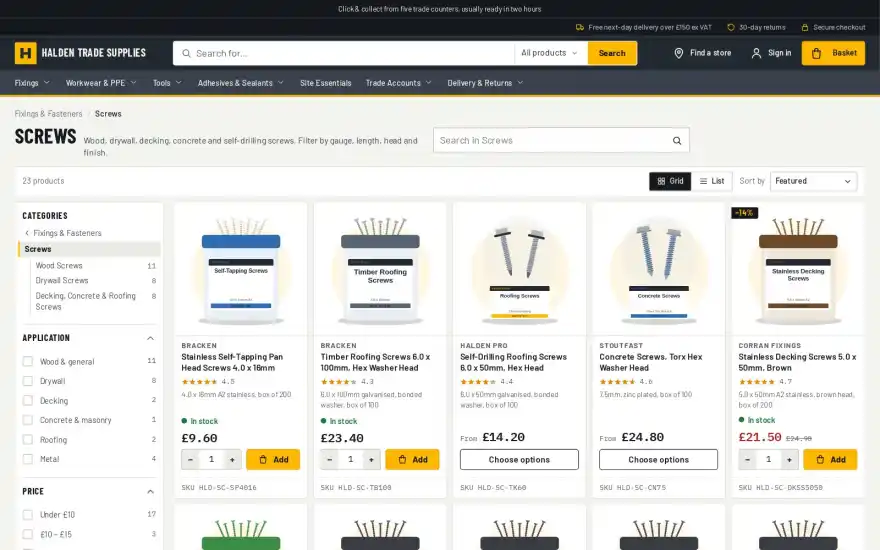Tick the Roofing application checkbox

click(x=28, y=439)
